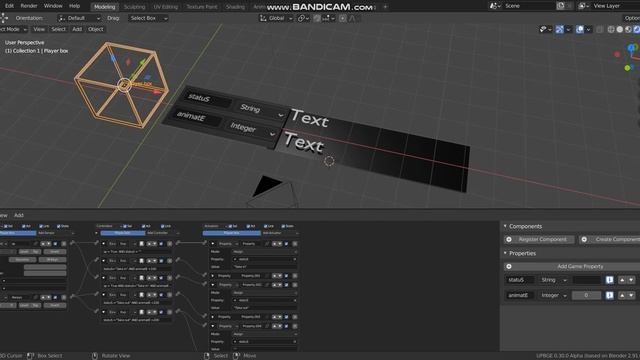Open the object visibility filter icon

click(x=545, y=29)
